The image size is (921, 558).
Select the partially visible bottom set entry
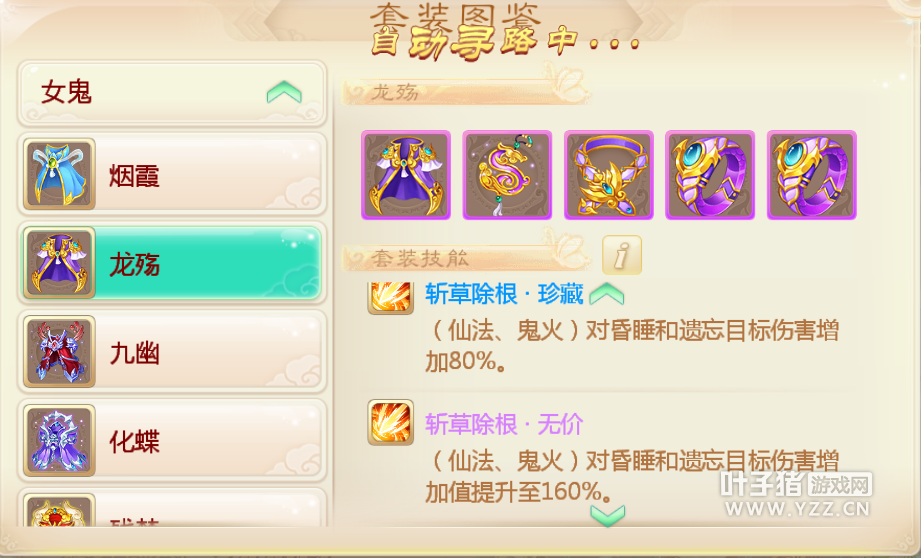pyautogui.click(x=172, y=508)
